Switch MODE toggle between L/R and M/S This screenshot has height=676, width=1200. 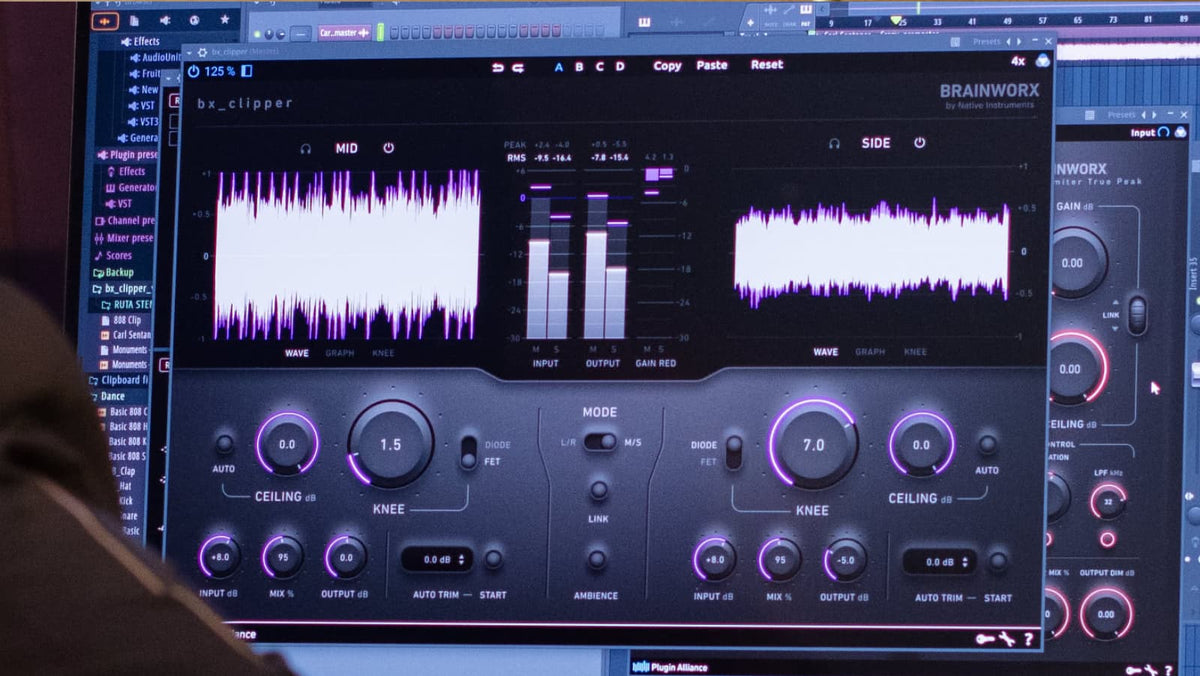click(x=600, y=441)
